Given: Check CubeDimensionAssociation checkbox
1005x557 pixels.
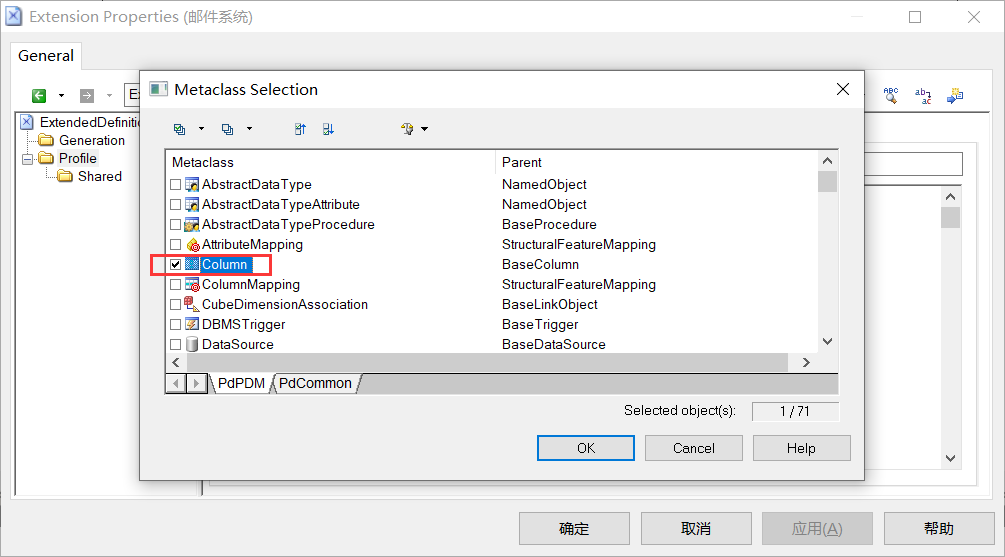Looking at the screenshot, I should tap(176, 304).
